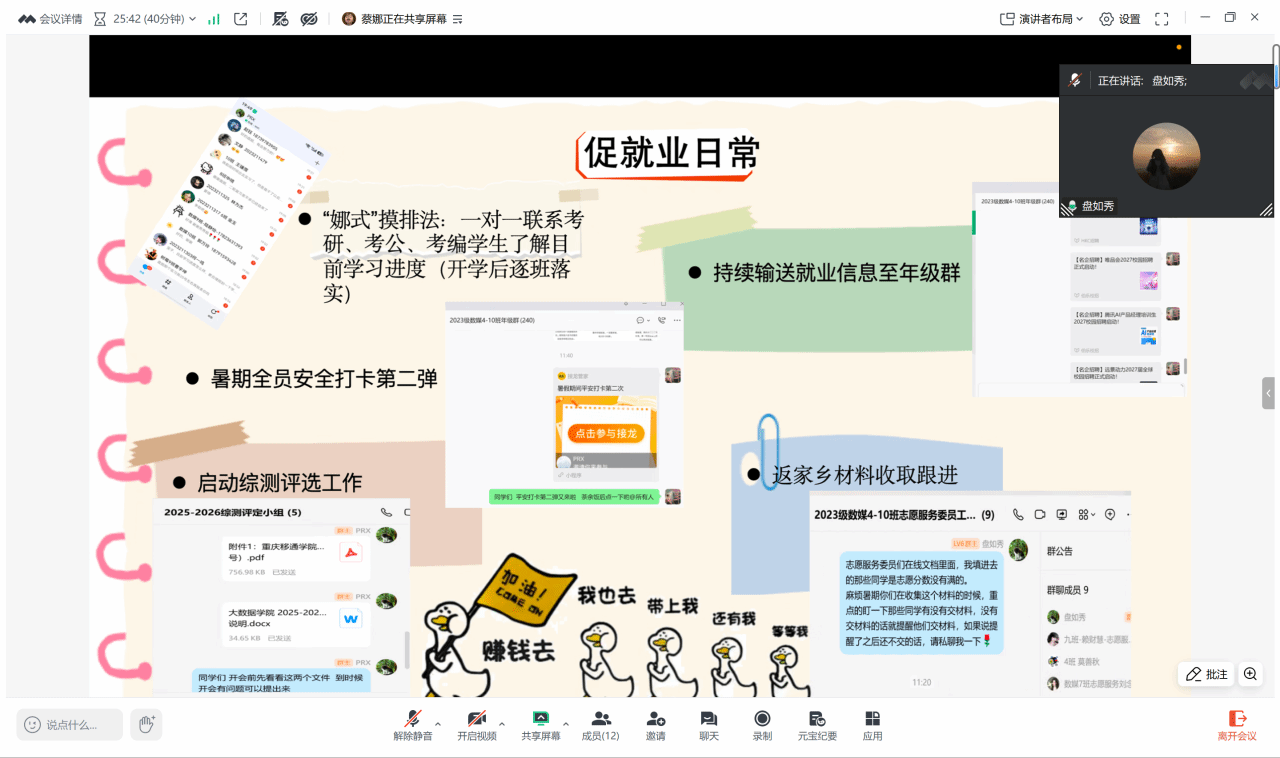Viewport: 1280px width, 758px height.
Task: Open the 应用 apps panel
Action: click(x=873, y=725)
